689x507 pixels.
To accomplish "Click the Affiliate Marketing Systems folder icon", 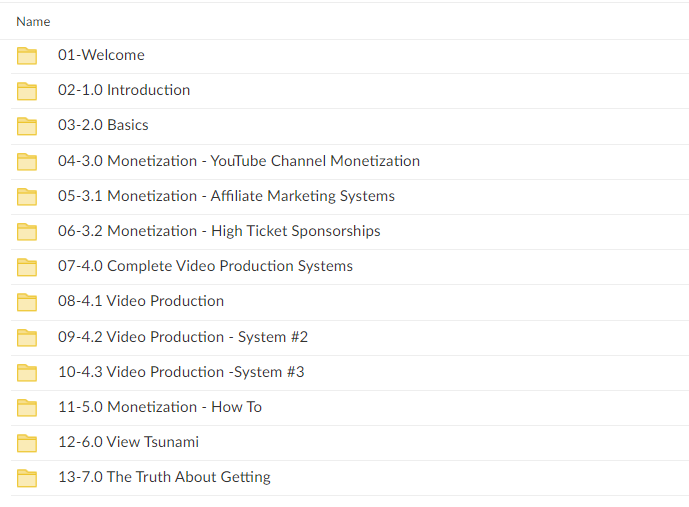I will pyautogui.click(x=27, y=197).
